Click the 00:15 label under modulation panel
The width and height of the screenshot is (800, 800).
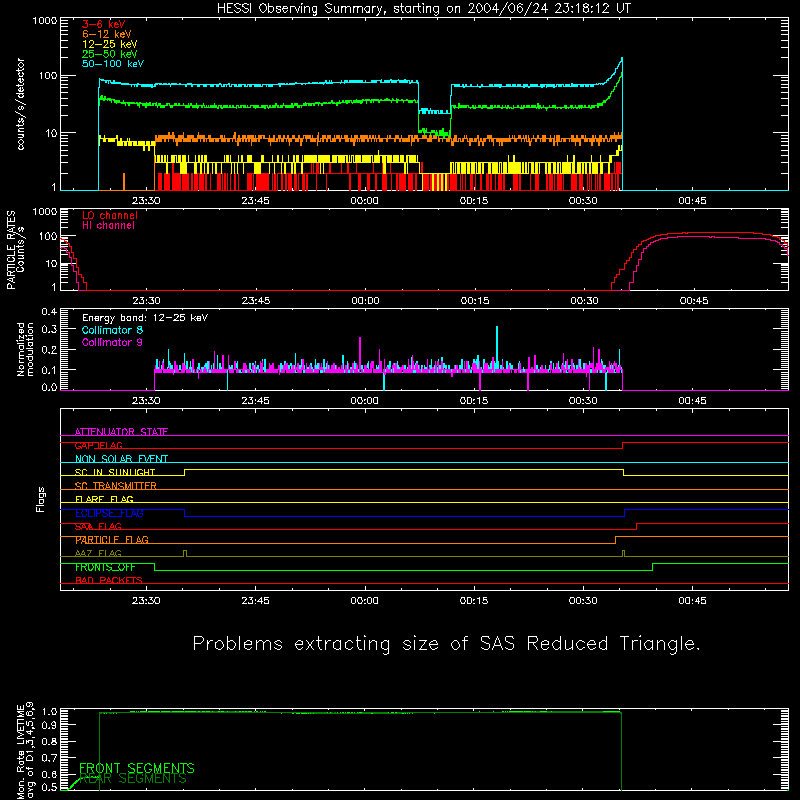click(473, 401)
